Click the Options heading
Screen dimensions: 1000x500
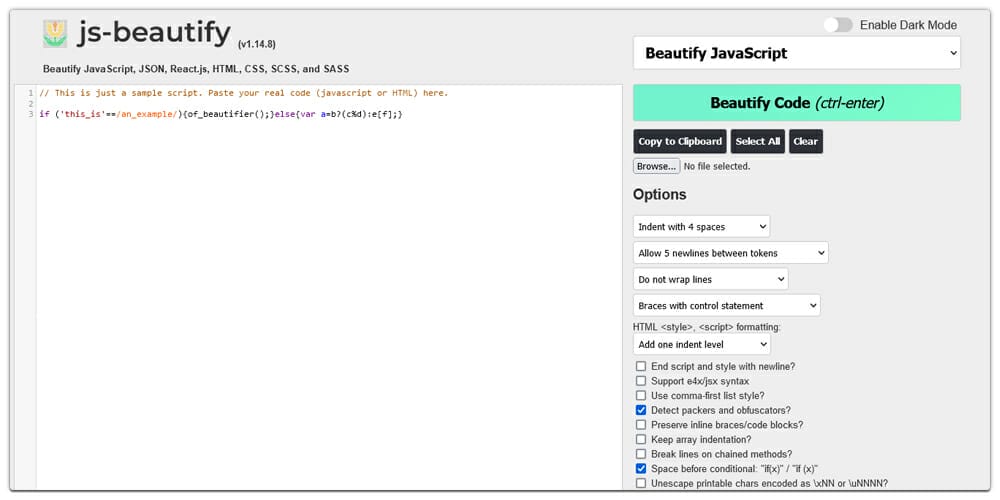659,195
